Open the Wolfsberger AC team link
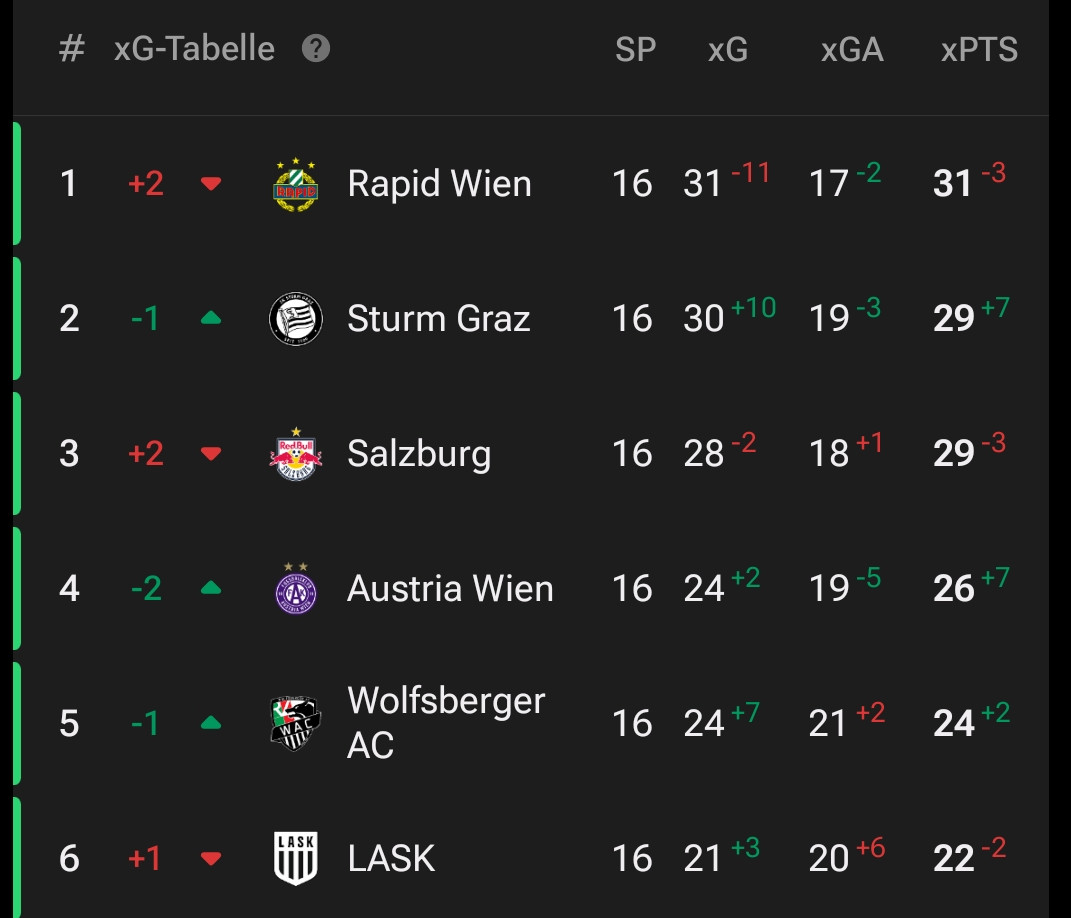The width and height of the screenshot is (1071, 918). pos(446,723)
